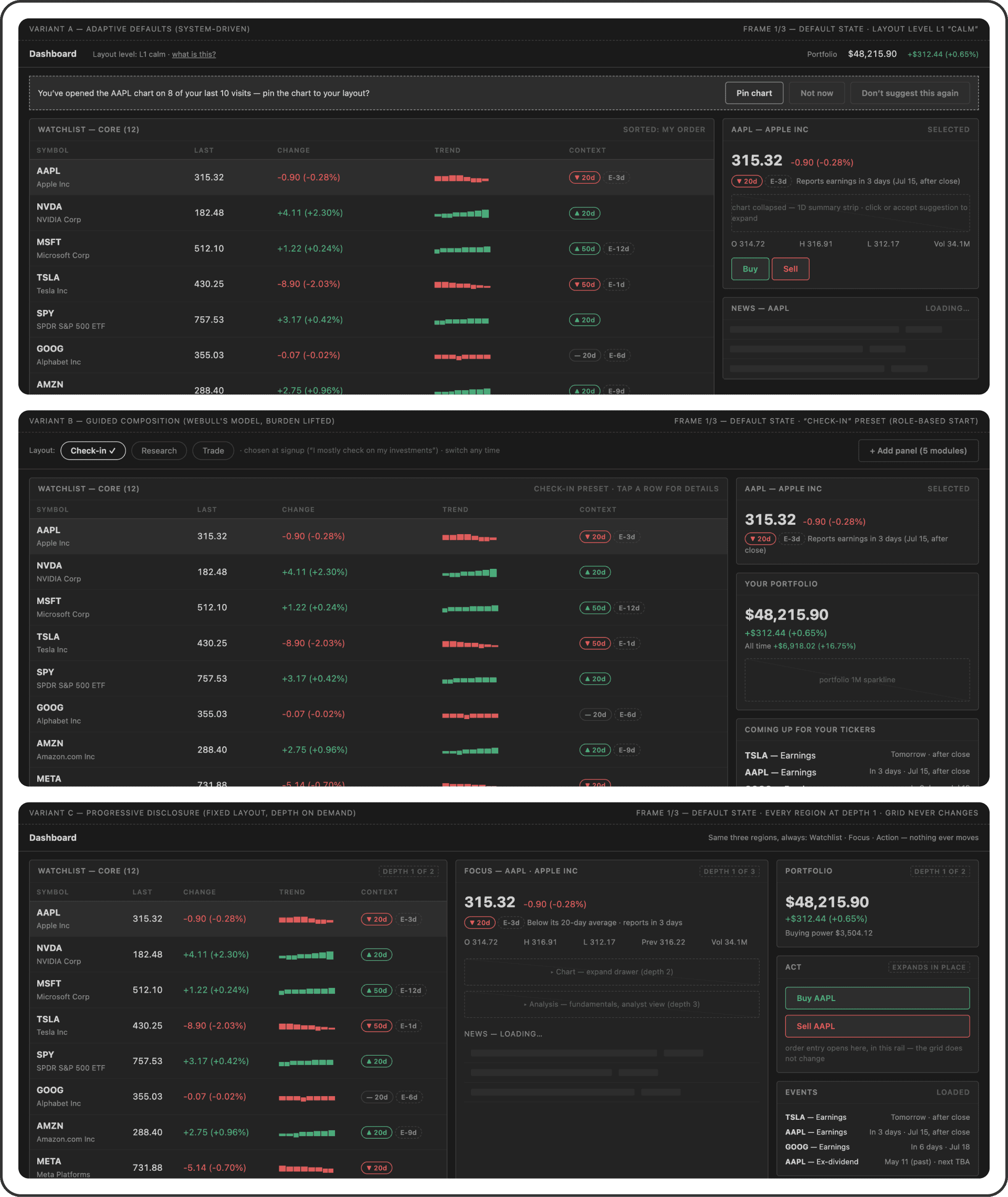Click 'TSLA — Earnings' in Variant B Coming Up
The width and height of the screenshot is (1008, 1197).
[780, 755]
